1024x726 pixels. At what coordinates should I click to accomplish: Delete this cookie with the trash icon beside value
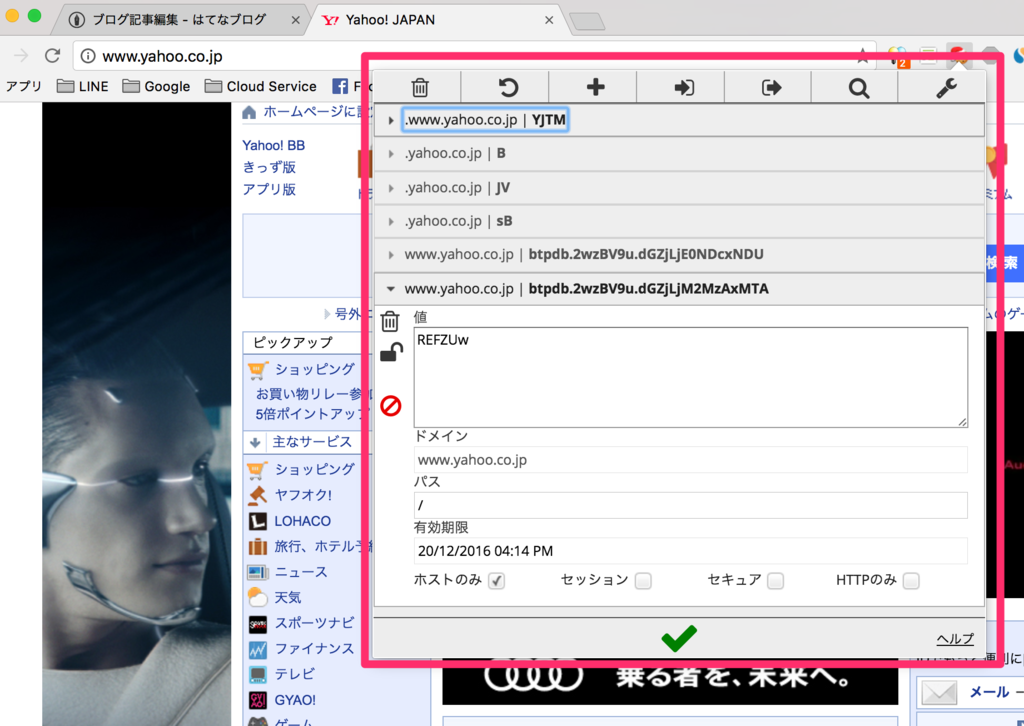click(390, 321)
